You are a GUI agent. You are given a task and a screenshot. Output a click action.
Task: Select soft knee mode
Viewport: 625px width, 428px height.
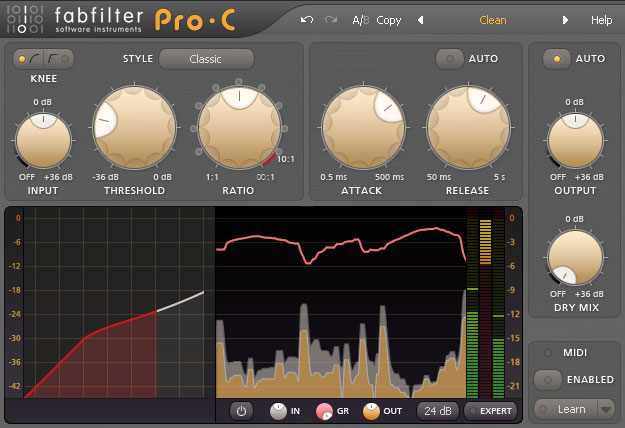click(x=29, y=59)
